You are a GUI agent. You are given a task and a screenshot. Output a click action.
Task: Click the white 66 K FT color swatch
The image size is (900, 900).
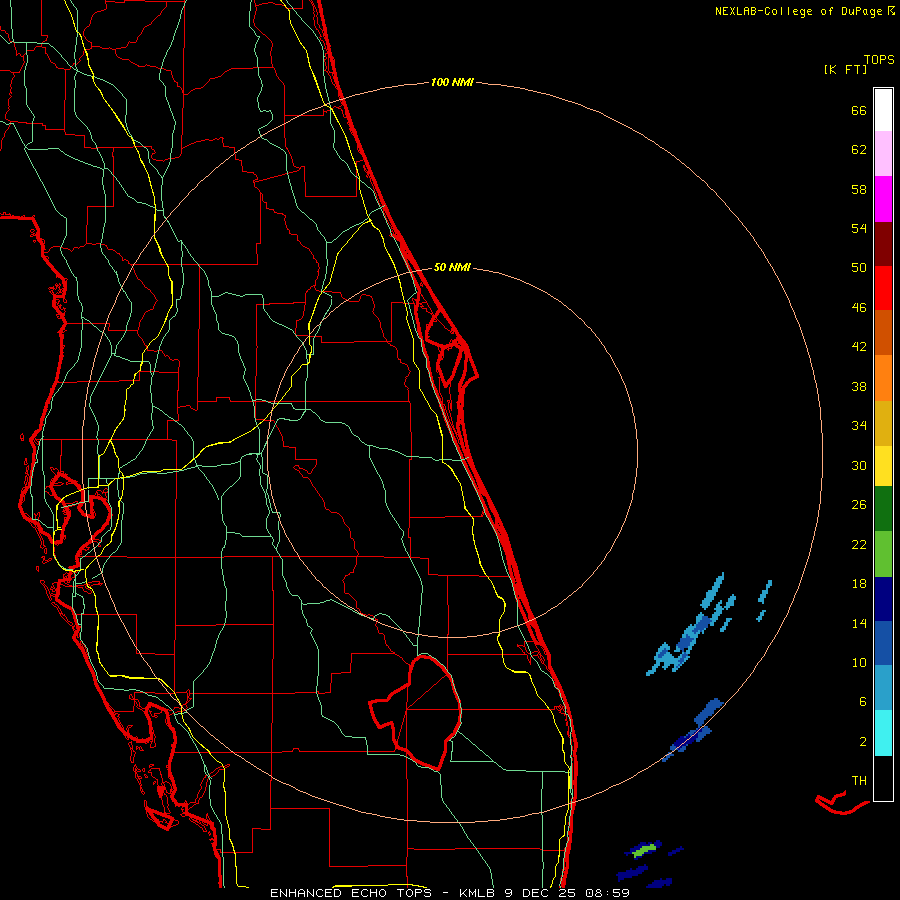tap(883, 110)
